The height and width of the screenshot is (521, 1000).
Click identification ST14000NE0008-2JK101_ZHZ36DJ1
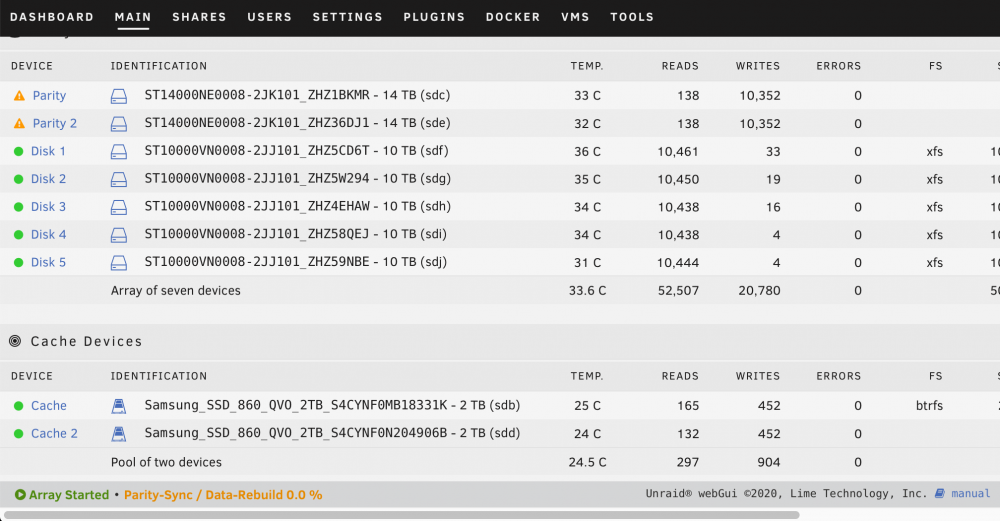pos(257,123)
